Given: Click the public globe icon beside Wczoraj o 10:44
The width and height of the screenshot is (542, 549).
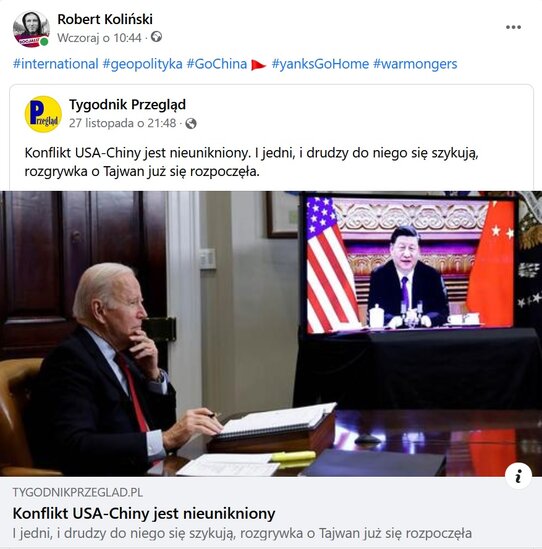Looking at the screenshot, I should (156, 37).
